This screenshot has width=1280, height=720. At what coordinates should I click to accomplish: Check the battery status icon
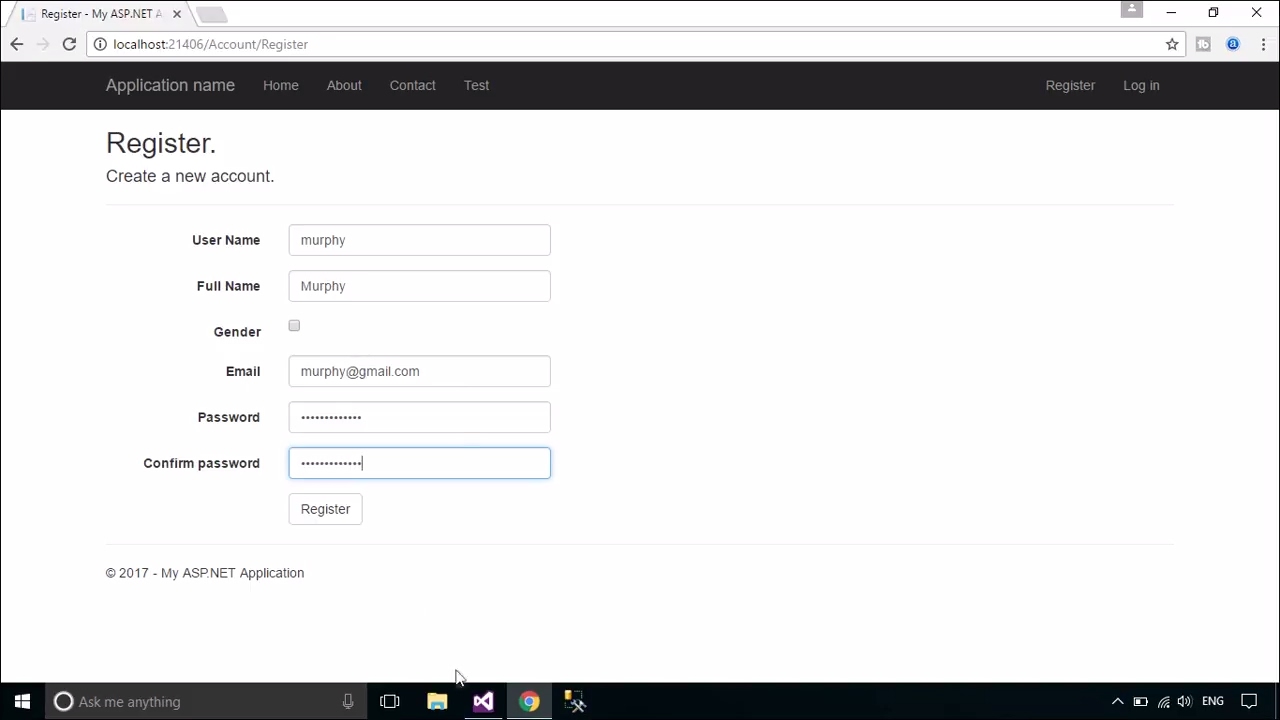(x=1140, y=701)
